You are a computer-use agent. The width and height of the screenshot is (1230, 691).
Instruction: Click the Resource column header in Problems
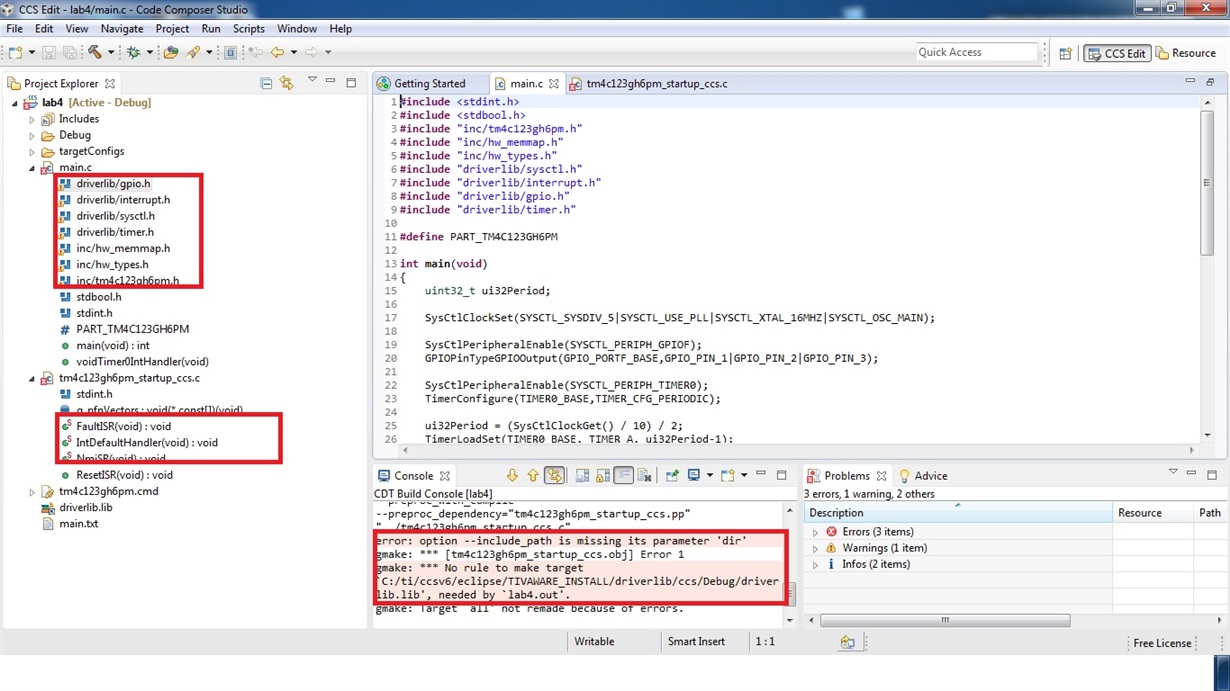[1154, 513]
